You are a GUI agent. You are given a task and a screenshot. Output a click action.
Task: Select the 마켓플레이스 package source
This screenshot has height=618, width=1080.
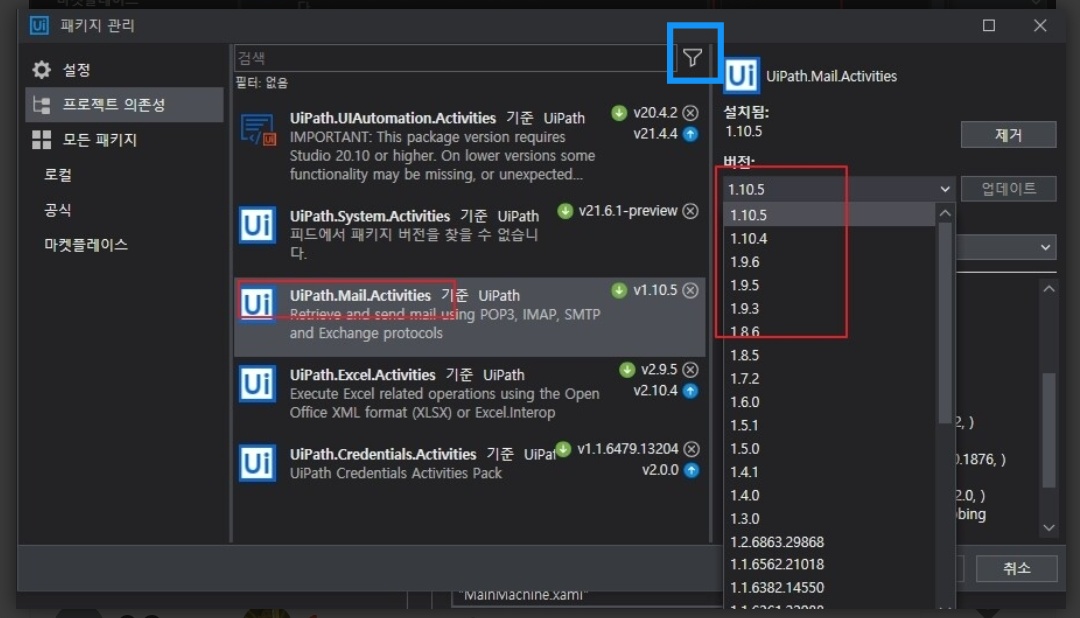86,245
